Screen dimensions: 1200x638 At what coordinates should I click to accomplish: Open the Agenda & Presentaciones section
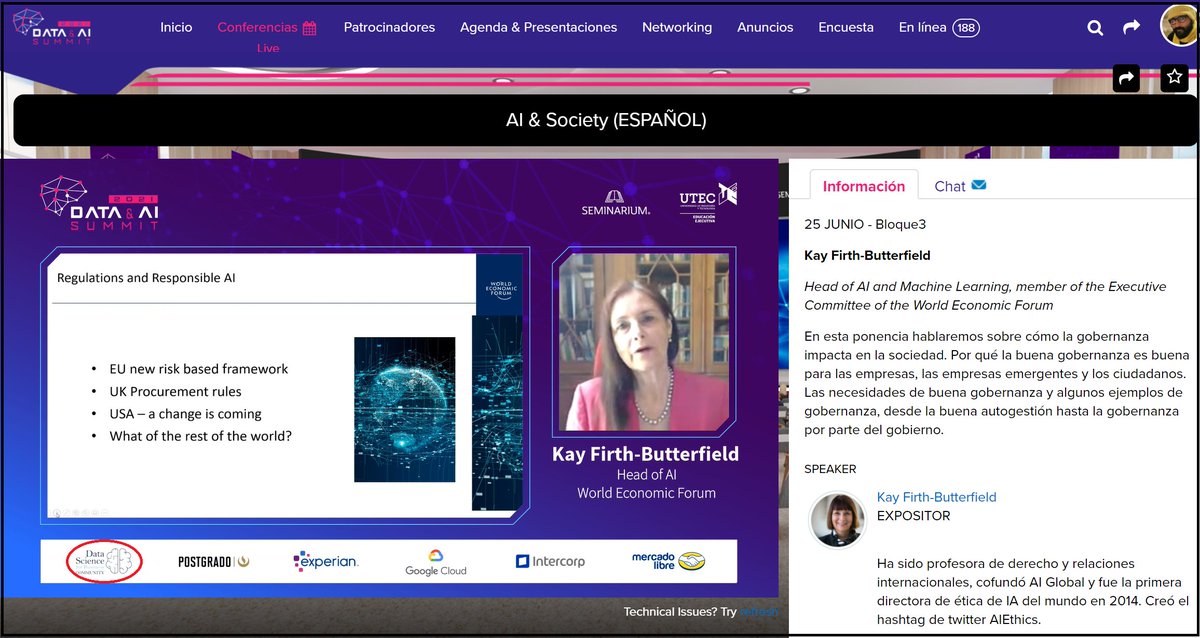click(538, 28)
